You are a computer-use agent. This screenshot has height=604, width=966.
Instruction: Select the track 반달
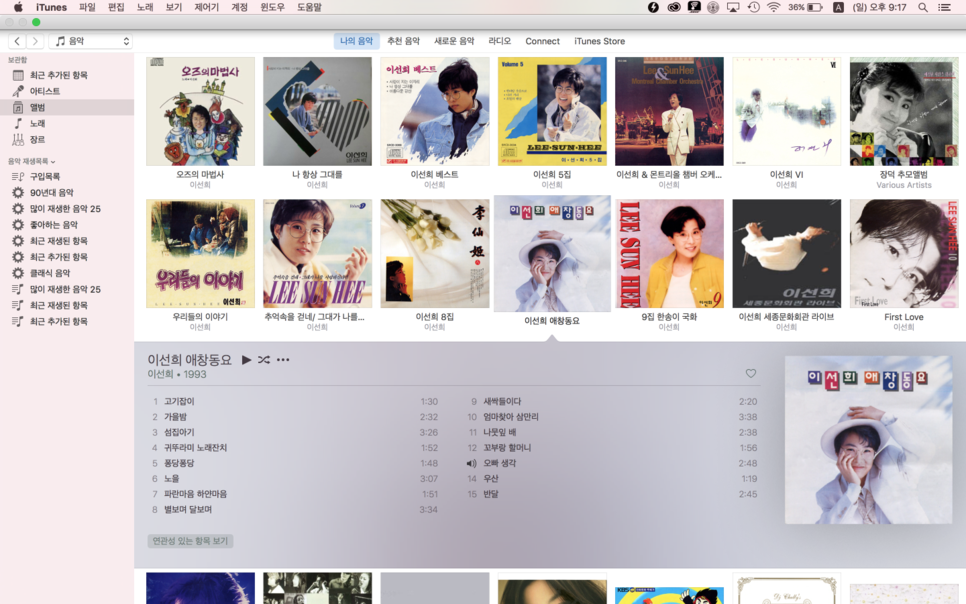pyautogui.click(x=612, y=494)
